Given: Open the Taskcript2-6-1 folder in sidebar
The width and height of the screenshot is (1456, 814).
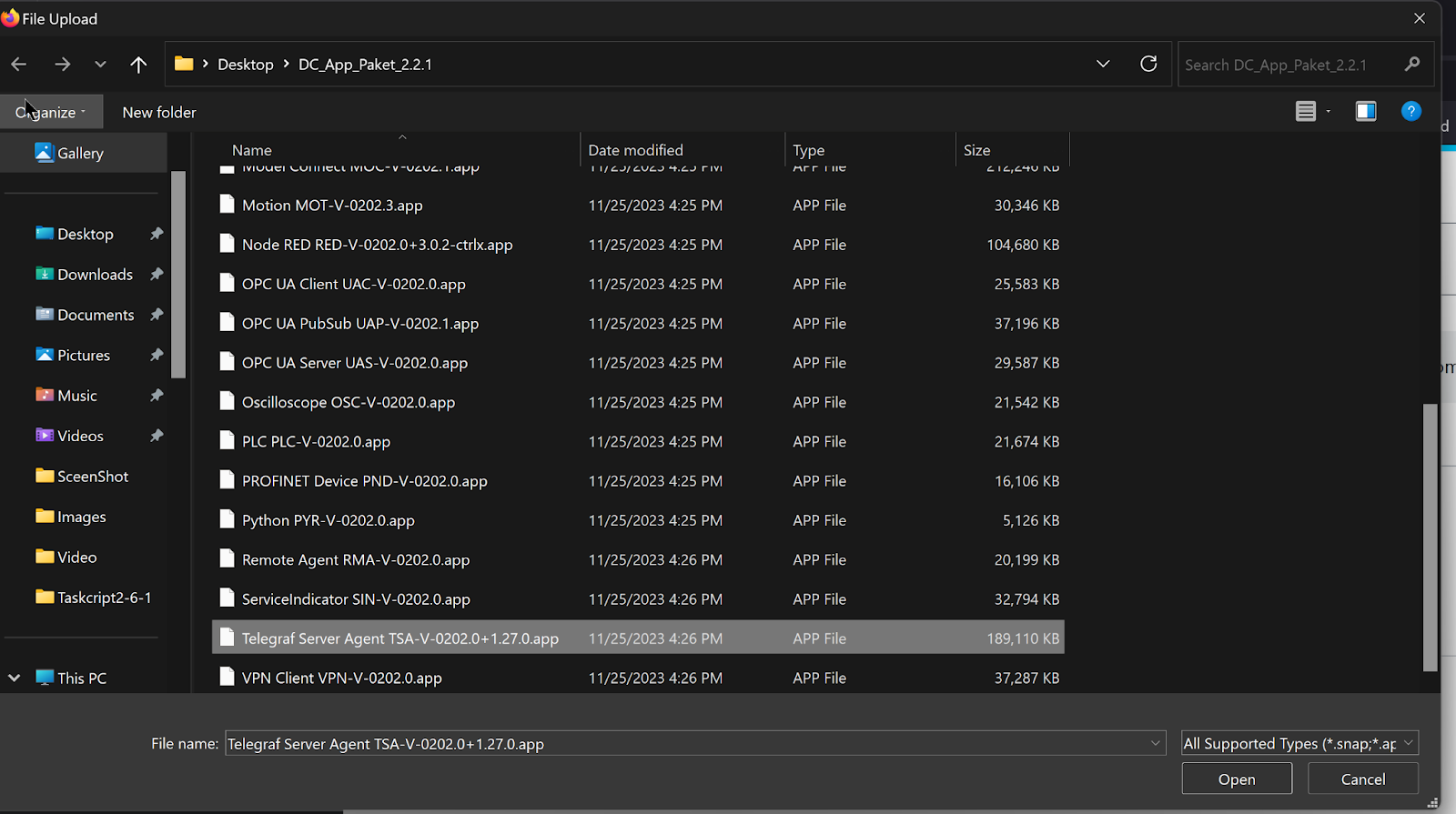Looking at the screenshot, I should [105, 598].
